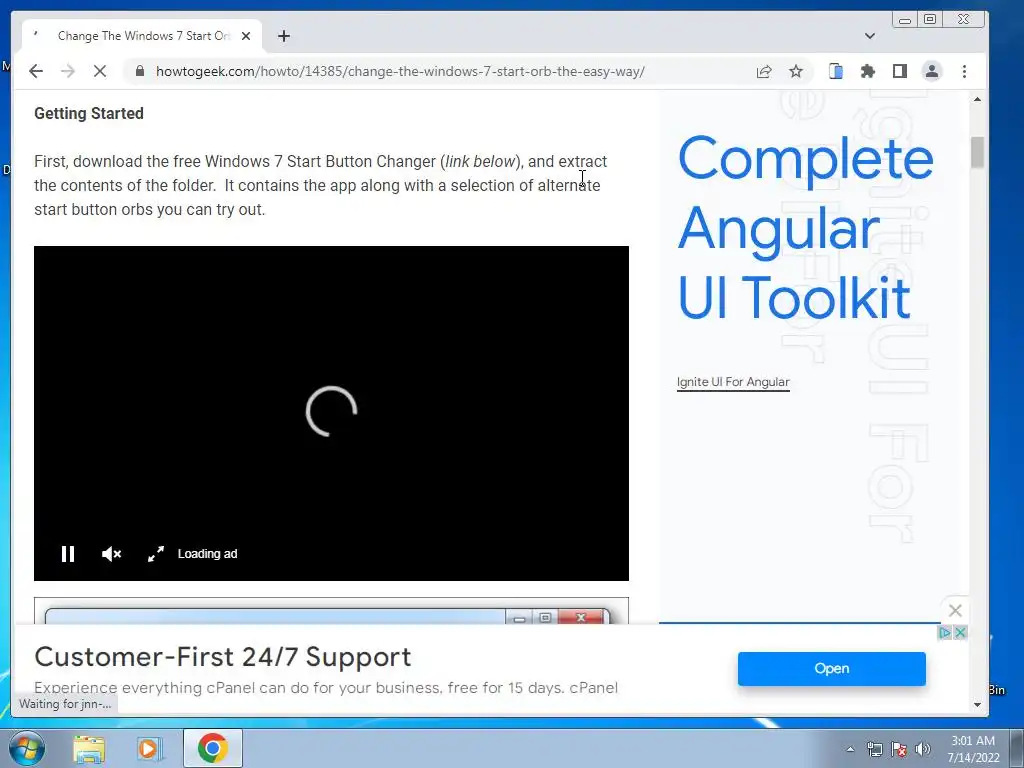Bookmark this page with the star

(795, 71)
